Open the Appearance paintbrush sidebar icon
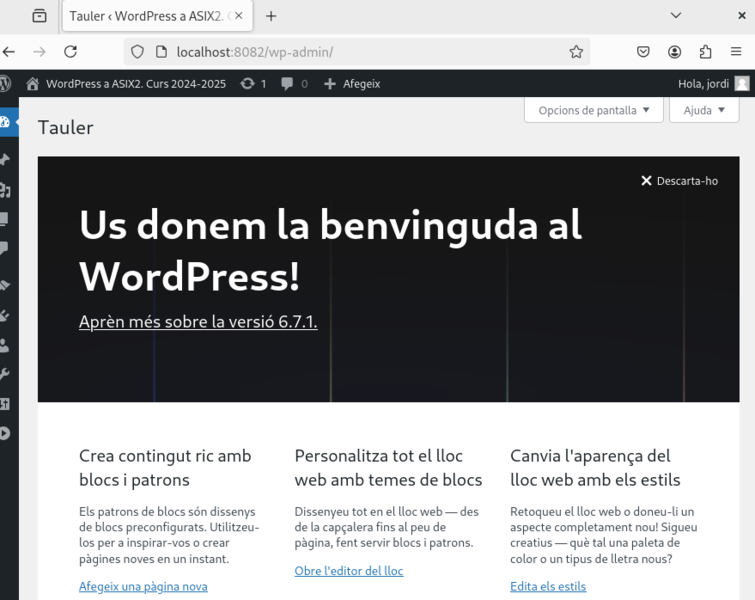This screenshot has width=755, height=600. click(x=5, y=285)
